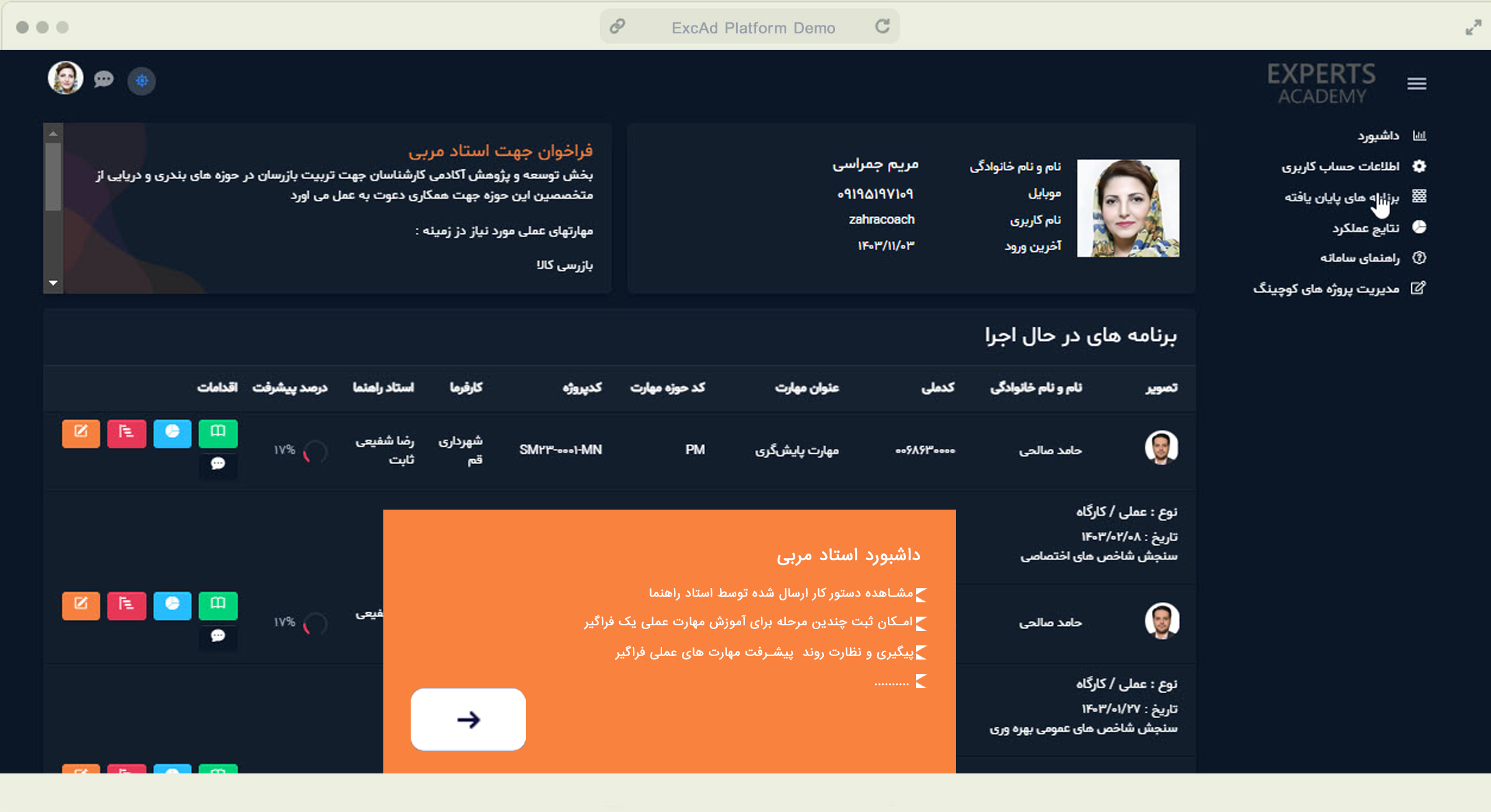The image size is (1491, 812).
Task: Click orange edit icon in first row
Action: pyautogui.click(x=81, y=432)
